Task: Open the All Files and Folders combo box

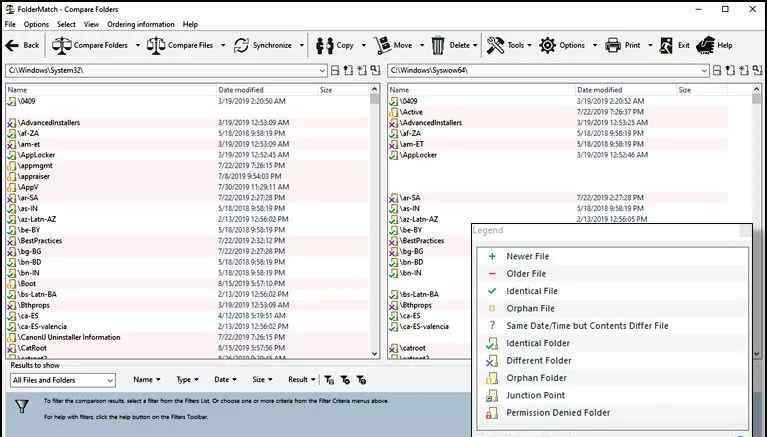Action: (x=63, y=380)
